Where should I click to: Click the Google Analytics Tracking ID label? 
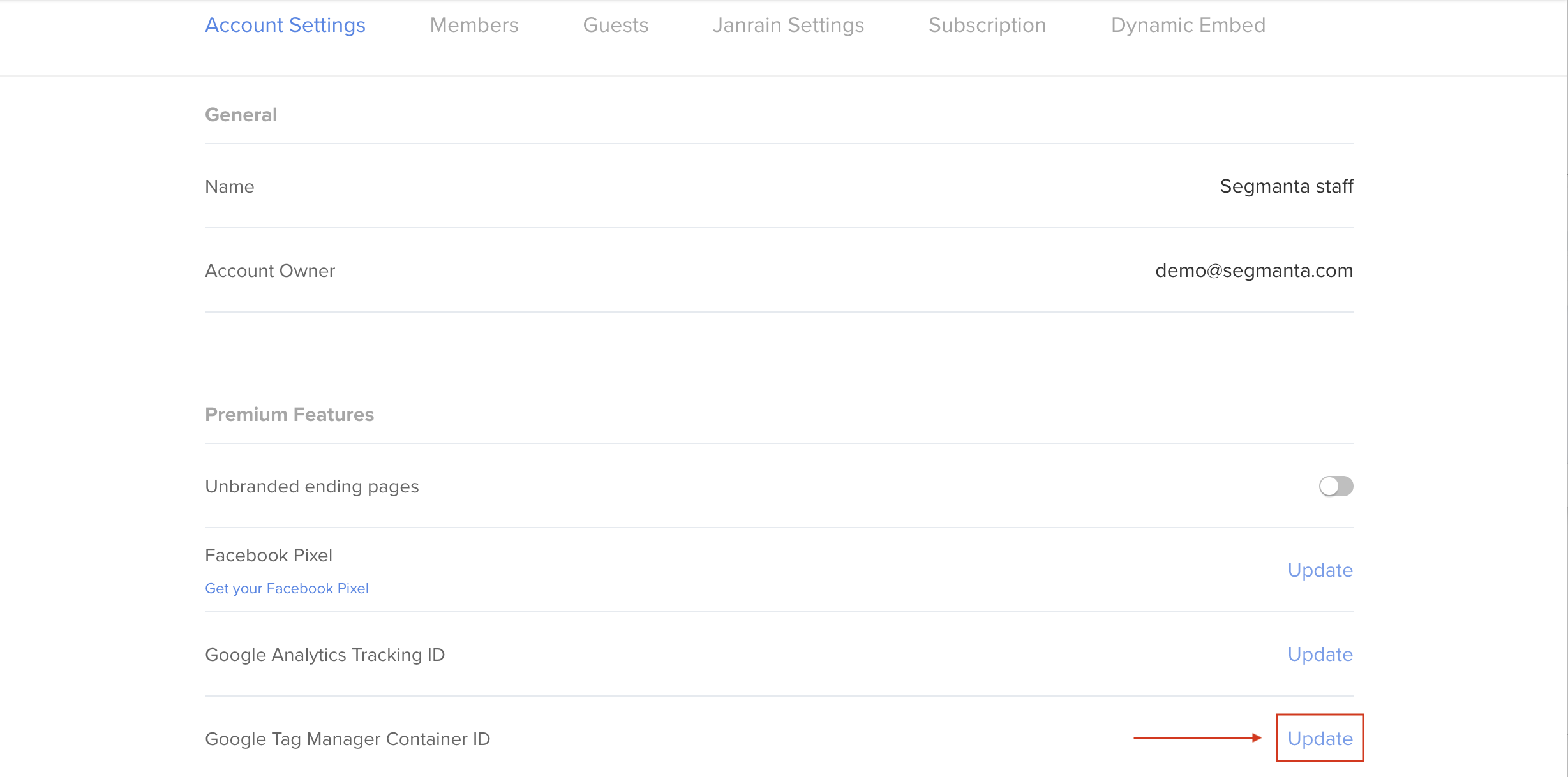325,655
